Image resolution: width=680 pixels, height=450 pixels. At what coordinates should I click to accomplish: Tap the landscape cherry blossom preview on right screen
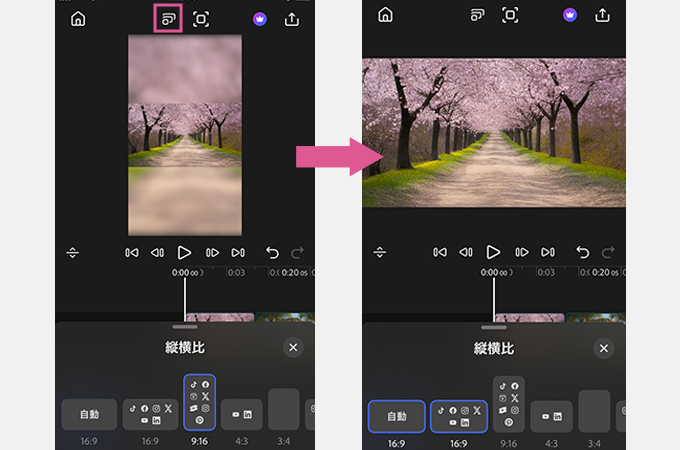coord(493,132)
